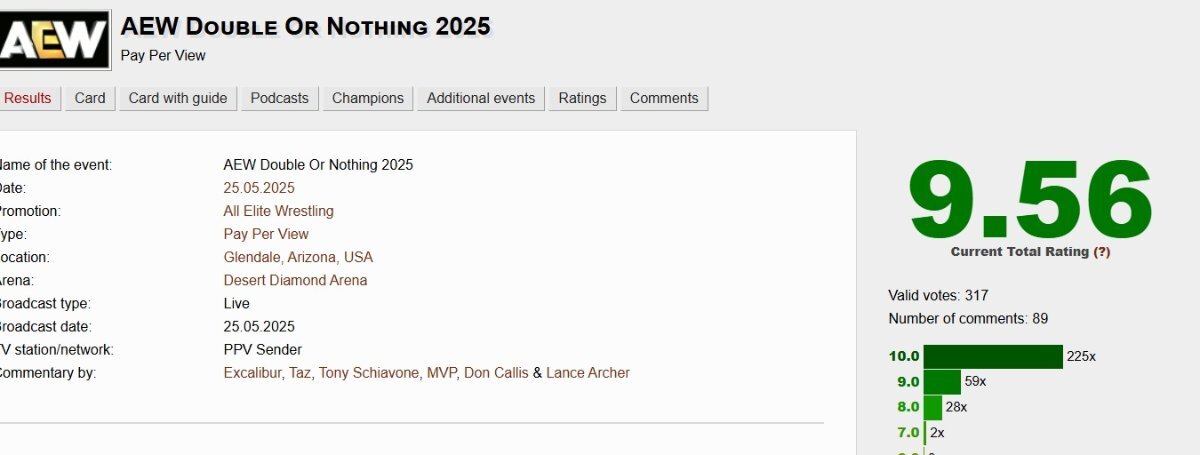
Task: Click the Pay Per View type link
Action: click(x=266, y=234)
